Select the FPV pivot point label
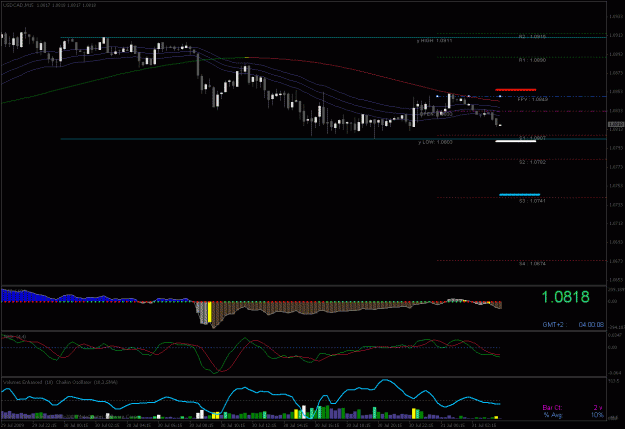 coord(533,99)
